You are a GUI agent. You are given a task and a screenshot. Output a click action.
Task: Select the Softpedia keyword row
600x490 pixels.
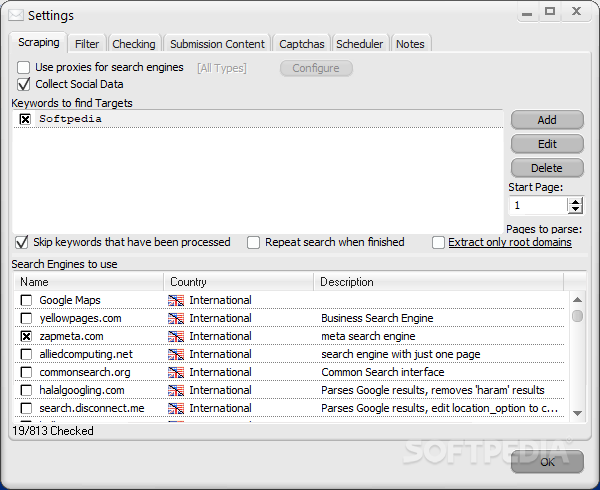pos(258,119)
